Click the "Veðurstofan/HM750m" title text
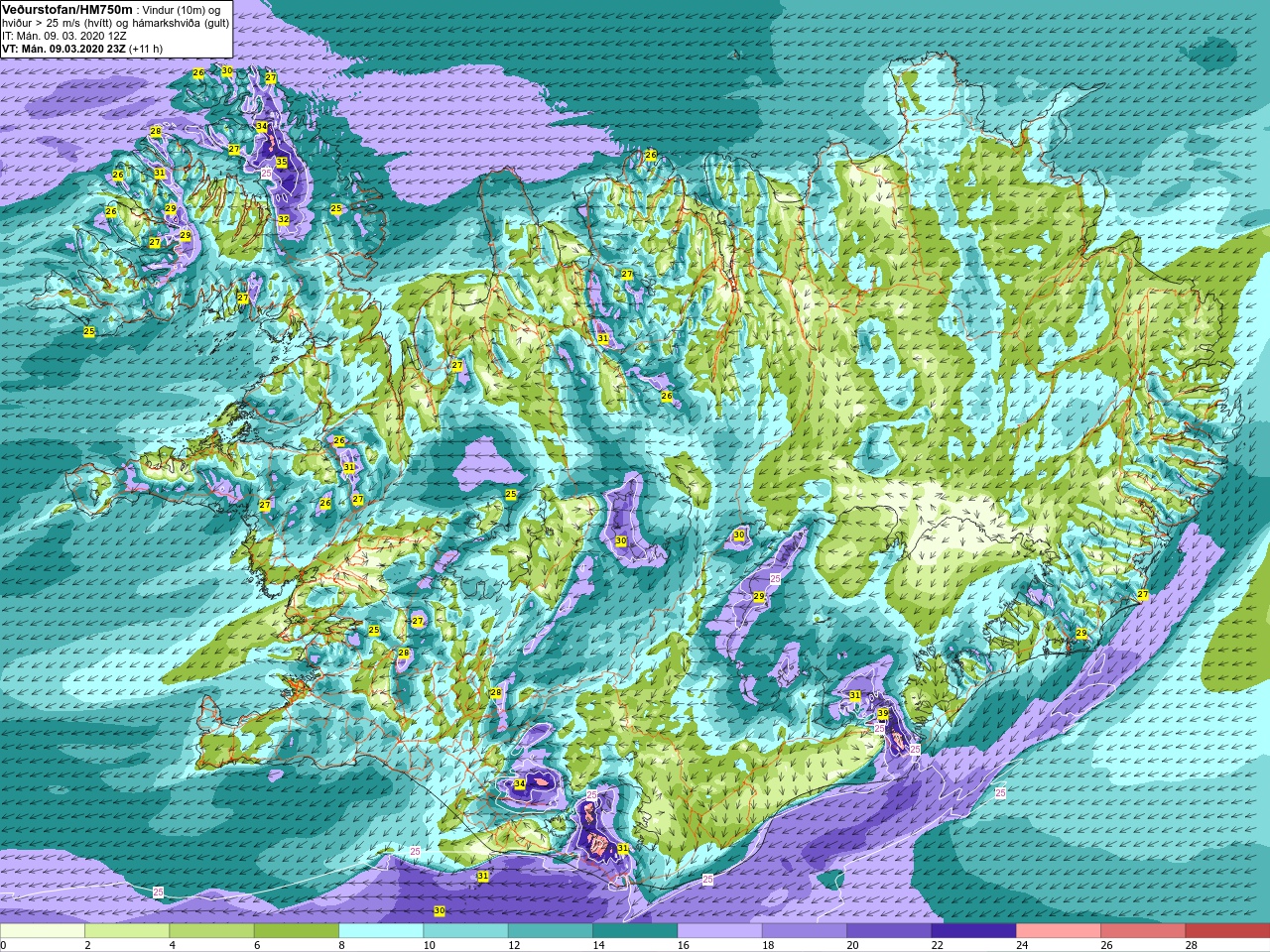Viewport: 1270px width, 952px height. [x=66, y=9]
